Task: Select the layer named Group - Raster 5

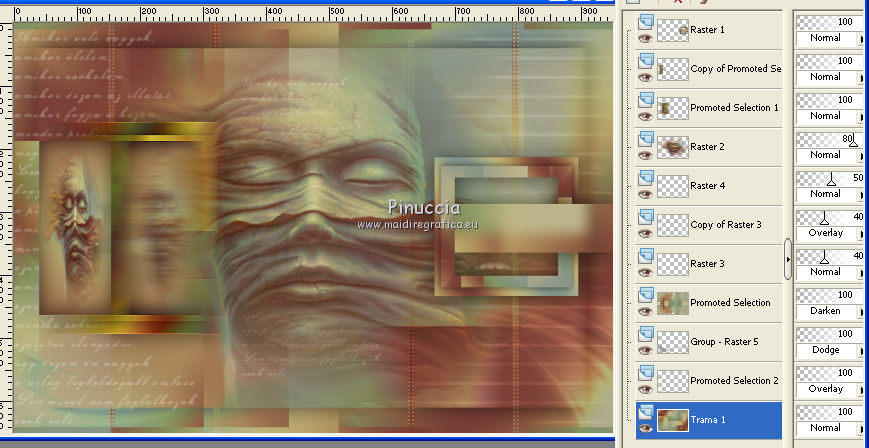Action: coord(708,342)
